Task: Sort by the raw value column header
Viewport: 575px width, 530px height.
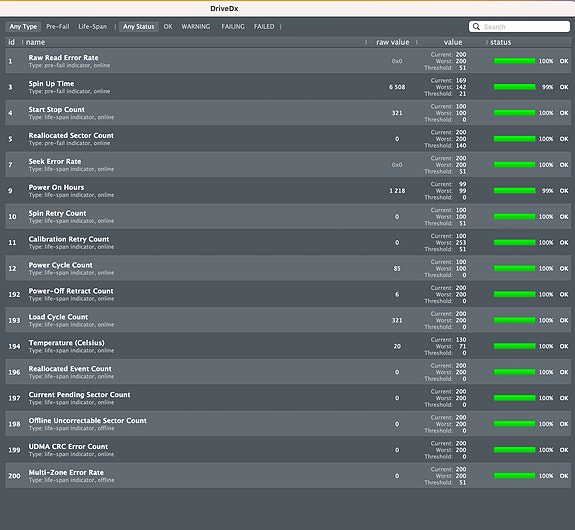Action: [392, 42]
